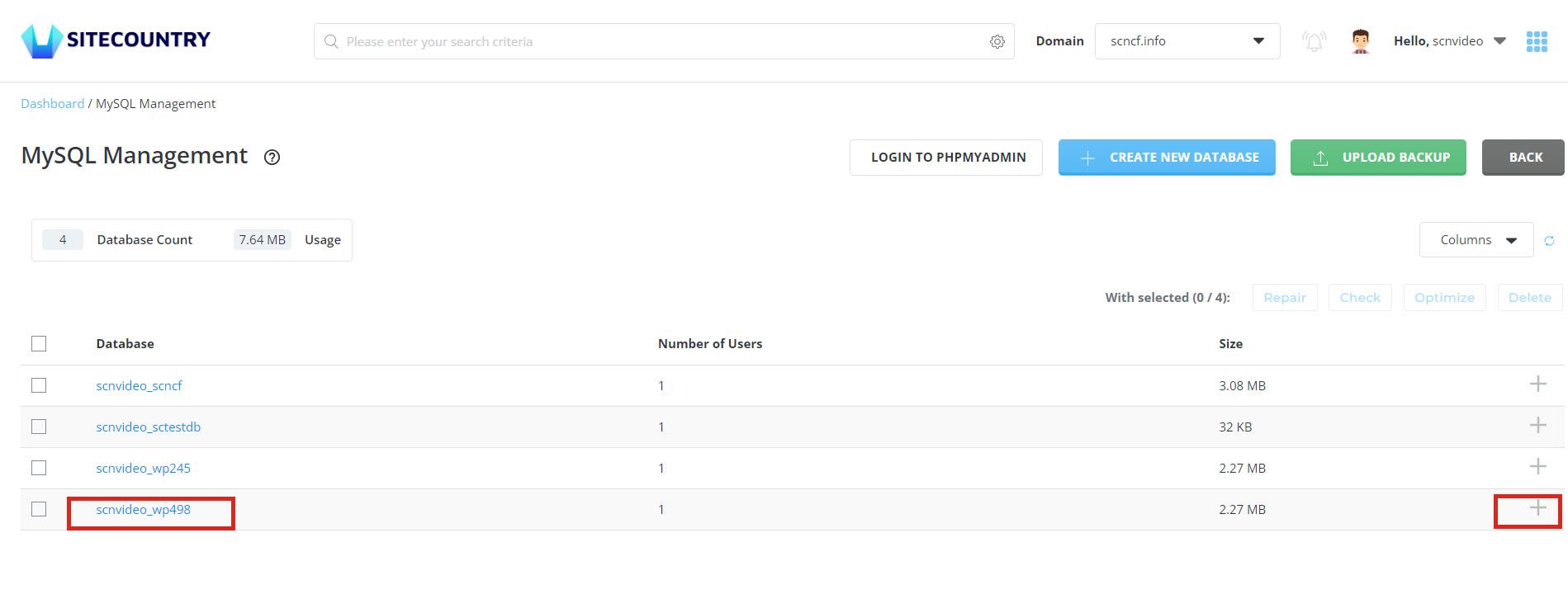Viewport: 1568px width, 613px height.
Task: Click the Delete button
Action: pyautogui.click(x=1530, y=298)
